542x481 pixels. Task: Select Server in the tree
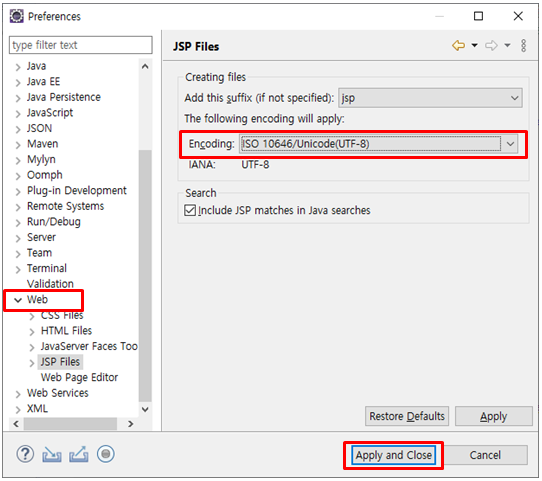tap(41, 237)
